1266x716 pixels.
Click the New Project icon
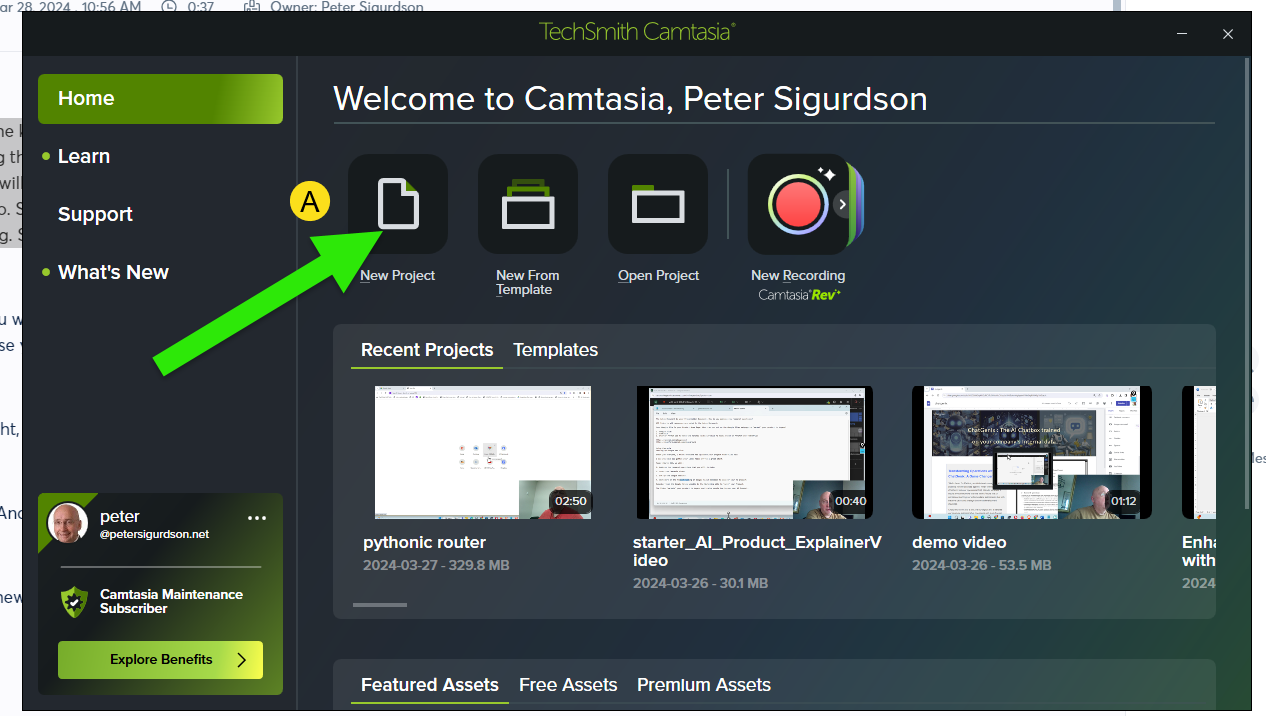coord(398,204)
